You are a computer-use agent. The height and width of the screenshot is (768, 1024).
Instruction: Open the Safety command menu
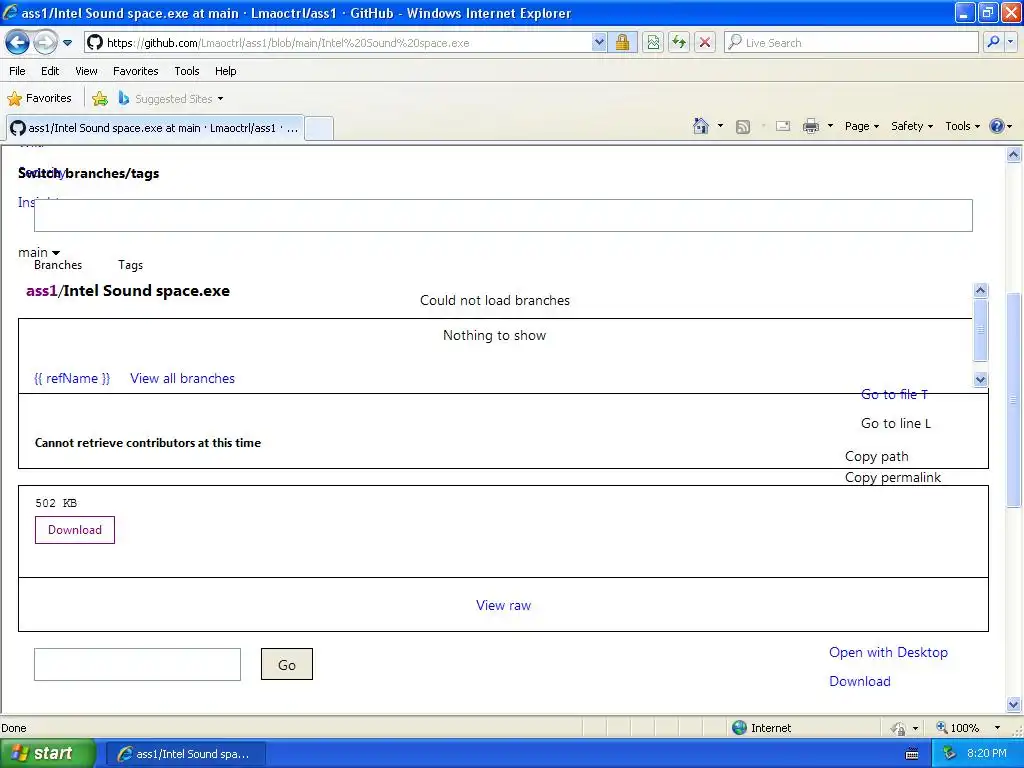(912, 126)
